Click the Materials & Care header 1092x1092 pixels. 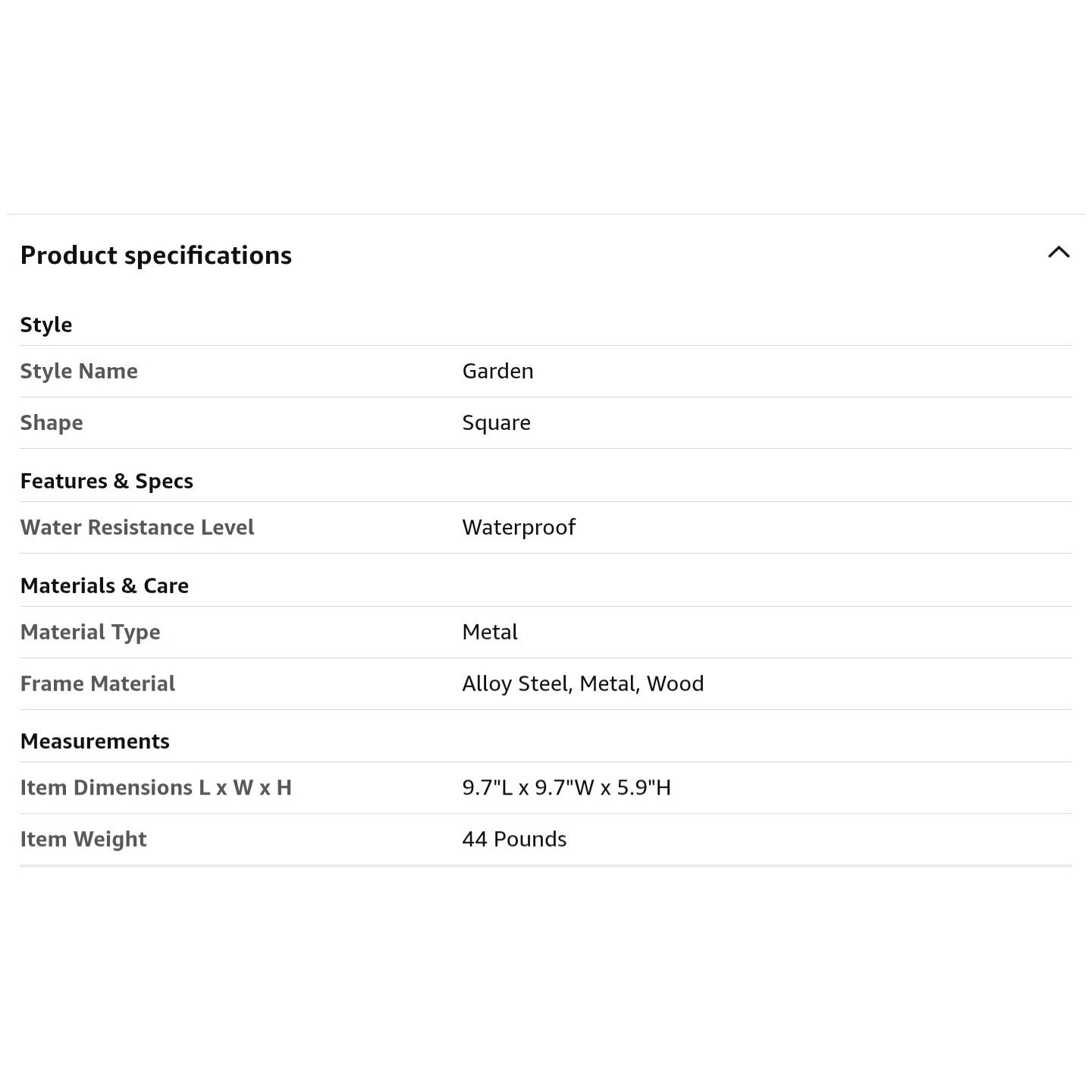click(105, 585)
